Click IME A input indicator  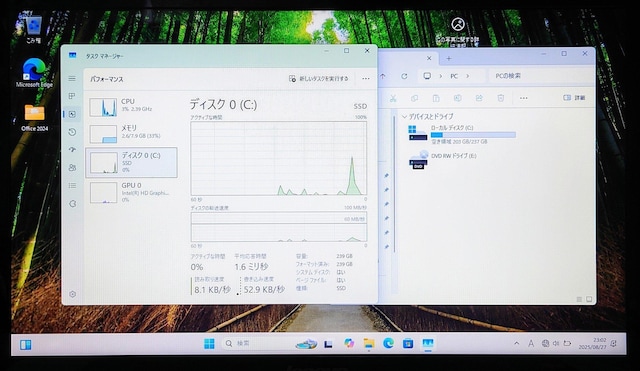point(531,344)
